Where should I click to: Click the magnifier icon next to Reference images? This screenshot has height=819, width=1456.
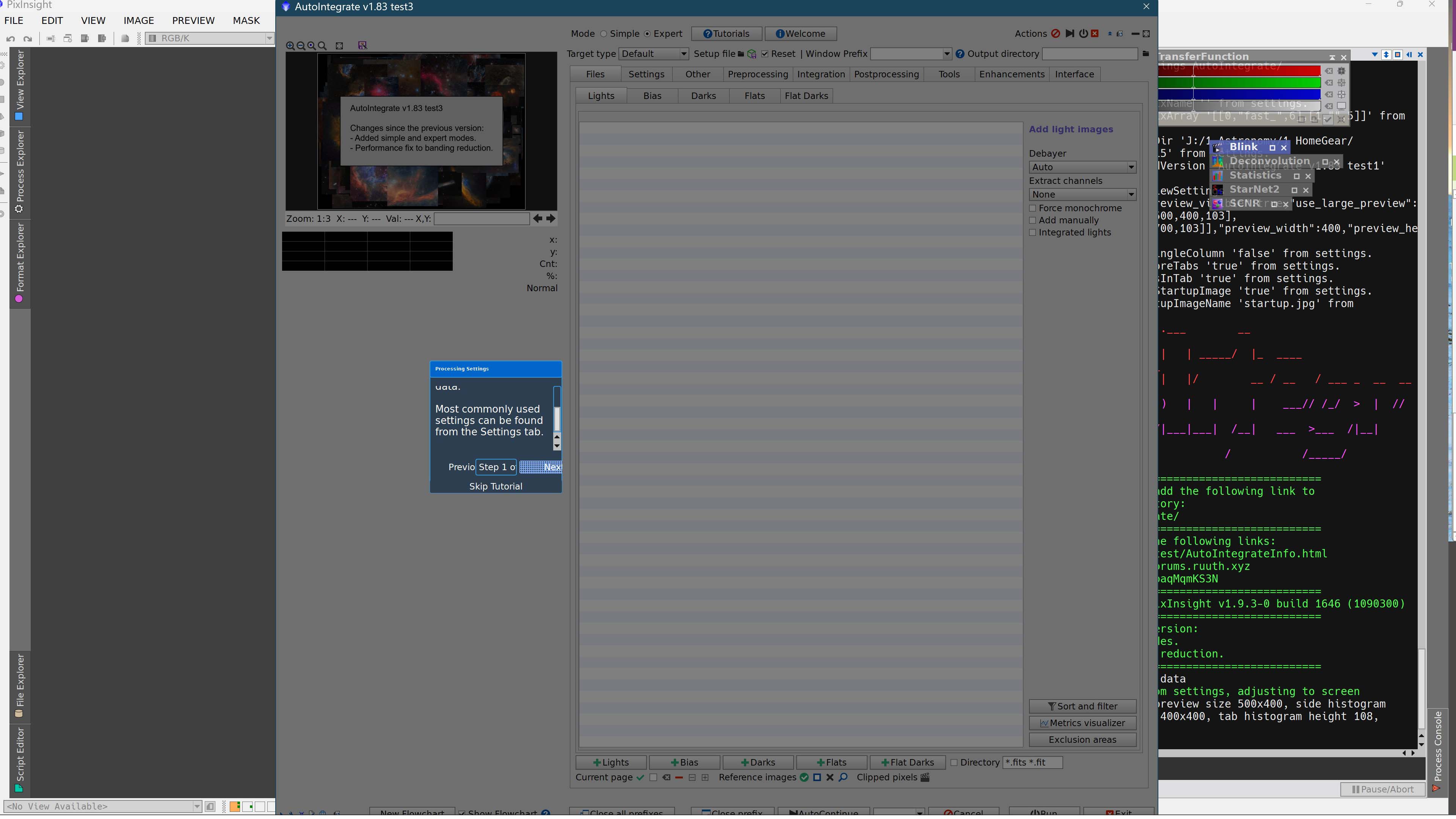click(x=843, y=777)
